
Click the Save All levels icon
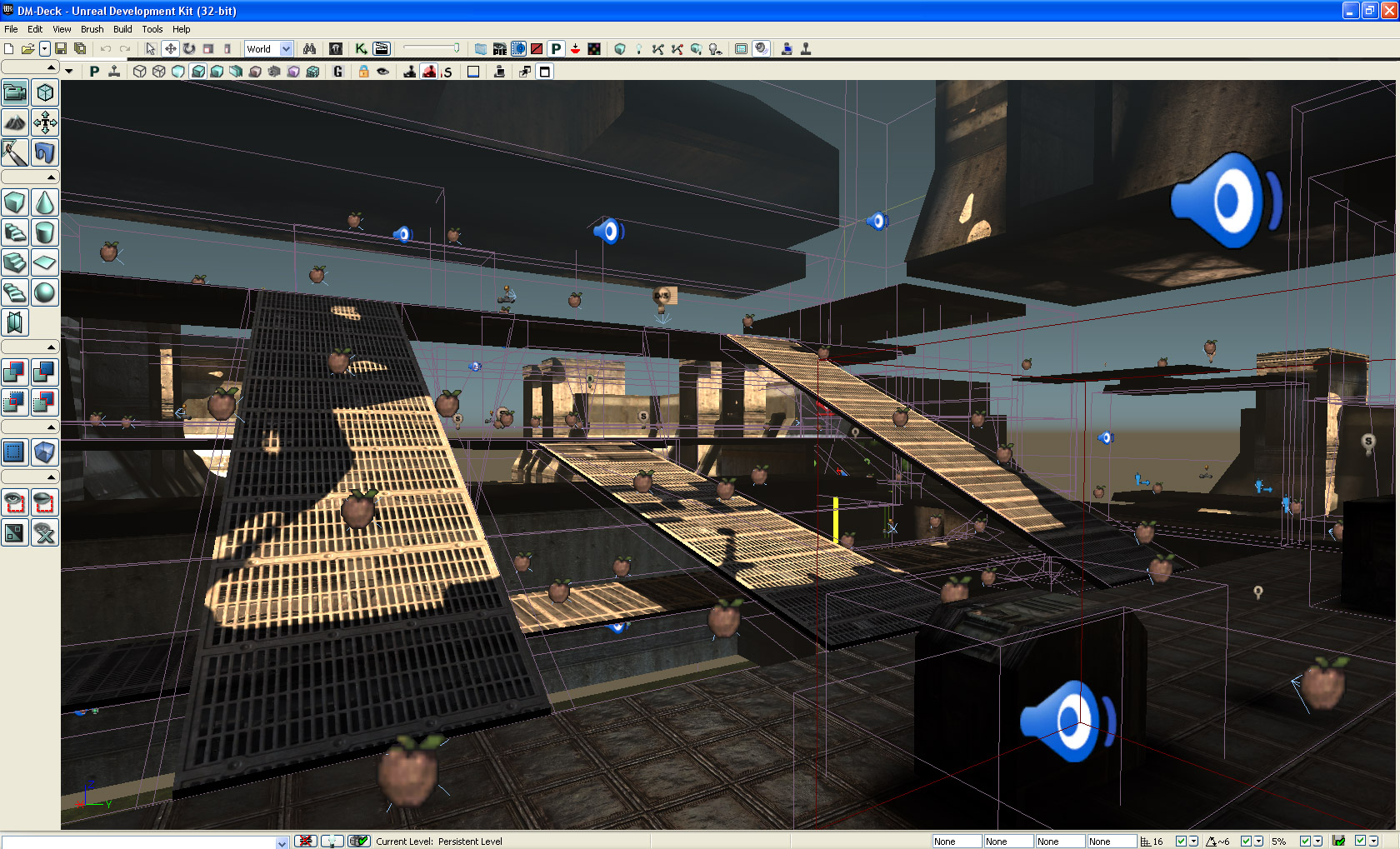80,48
